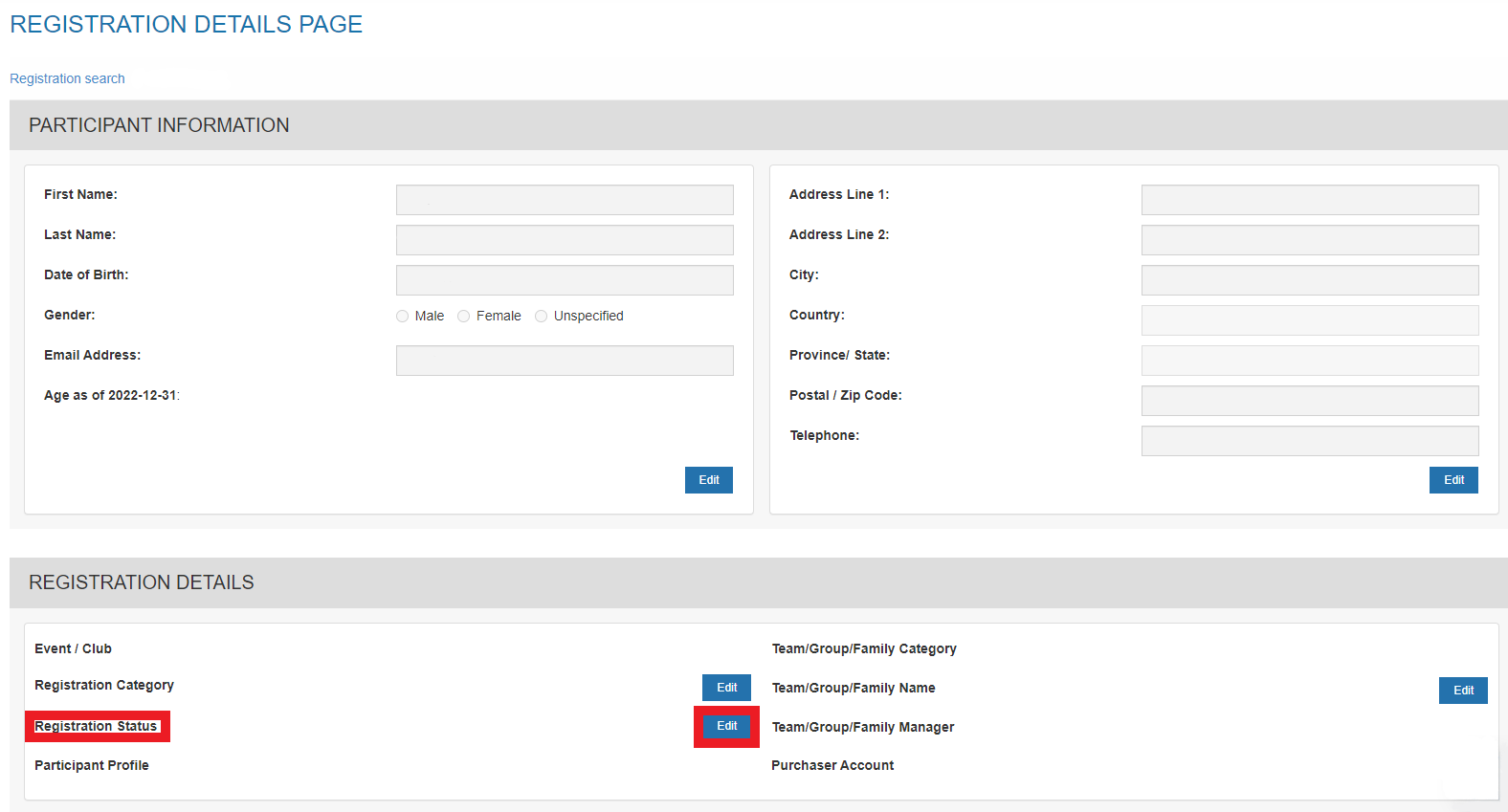
Task: Click the City input field
Action: tap(1310, 280)
